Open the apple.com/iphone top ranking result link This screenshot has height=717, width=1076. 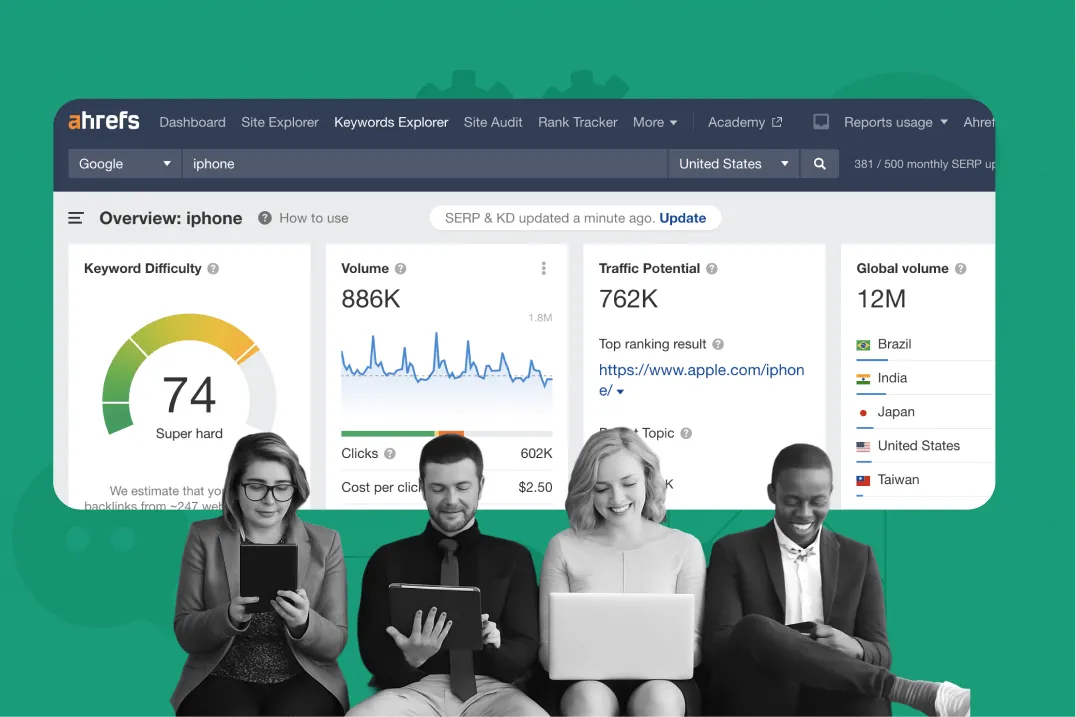point(700,370)
